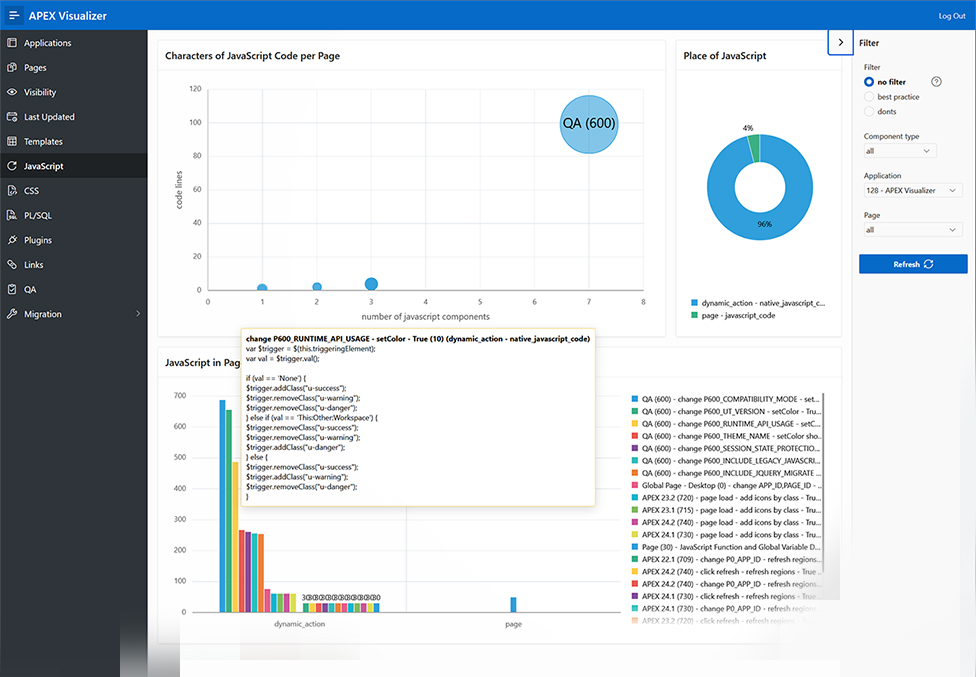Click the Applications sidebar icon
Screen dimensions: 976x677
(12, 43)
